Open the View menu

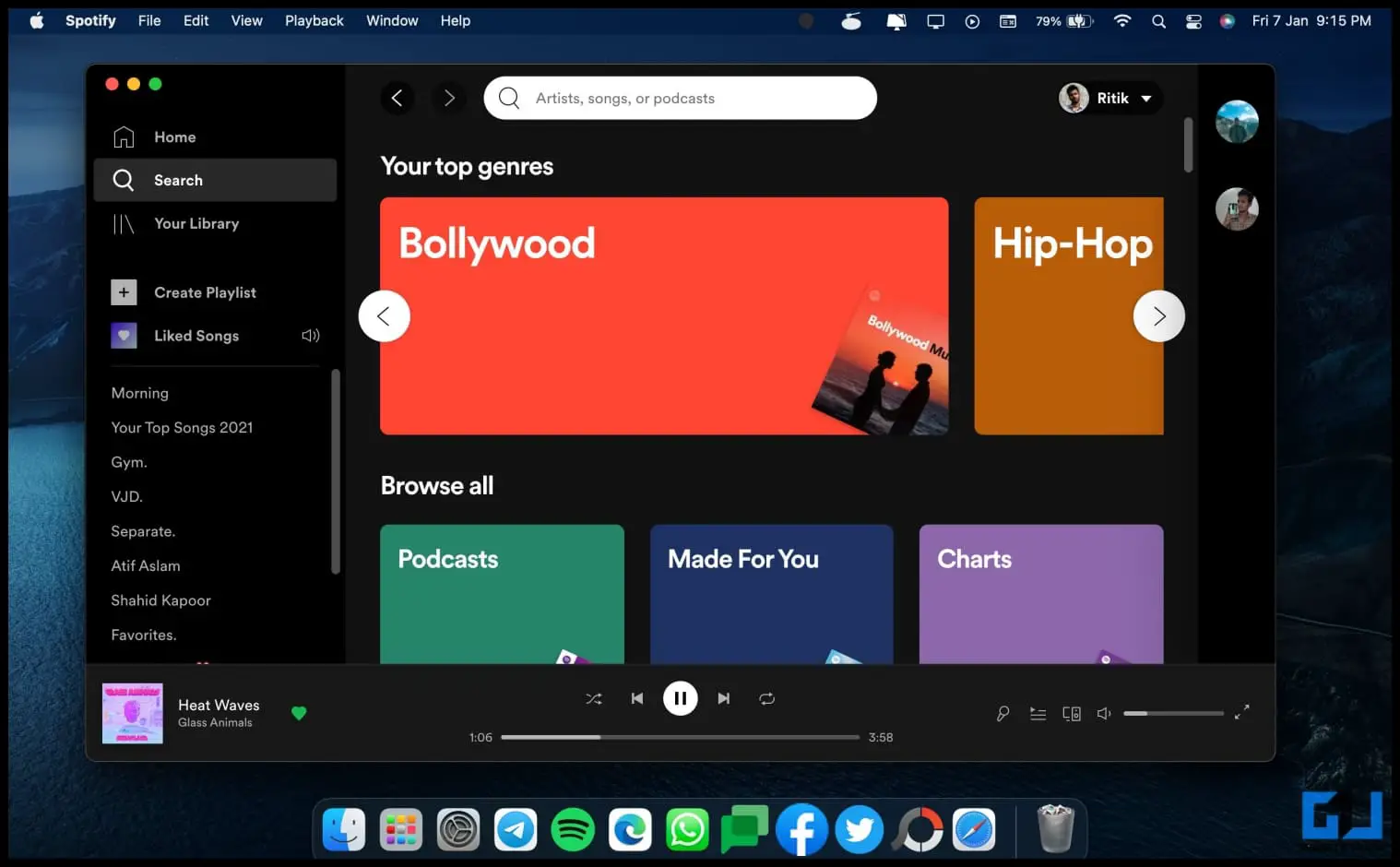coord(246,20)
